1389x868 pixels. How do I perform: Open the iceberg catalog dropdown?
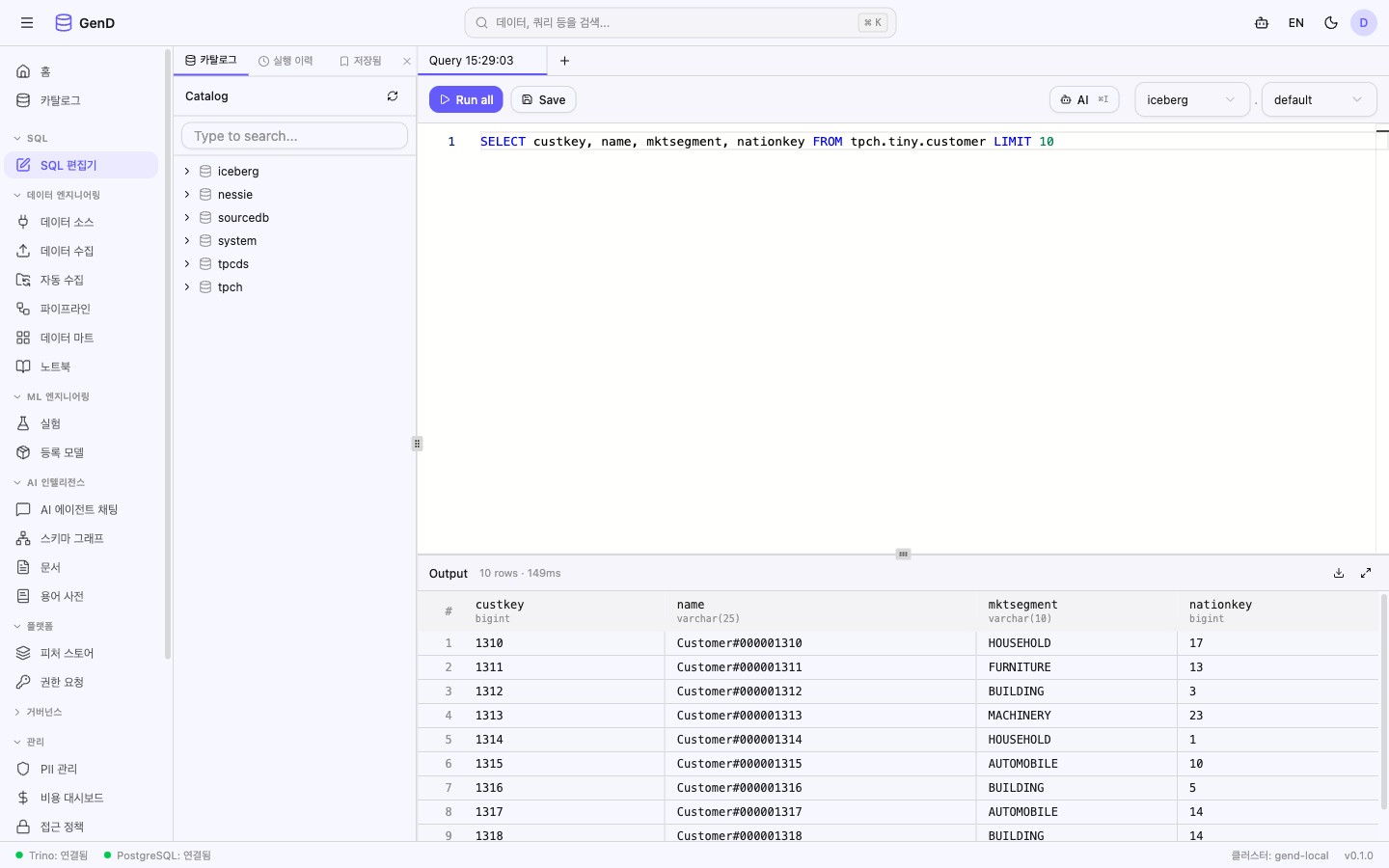click(x=1192, y=99)
